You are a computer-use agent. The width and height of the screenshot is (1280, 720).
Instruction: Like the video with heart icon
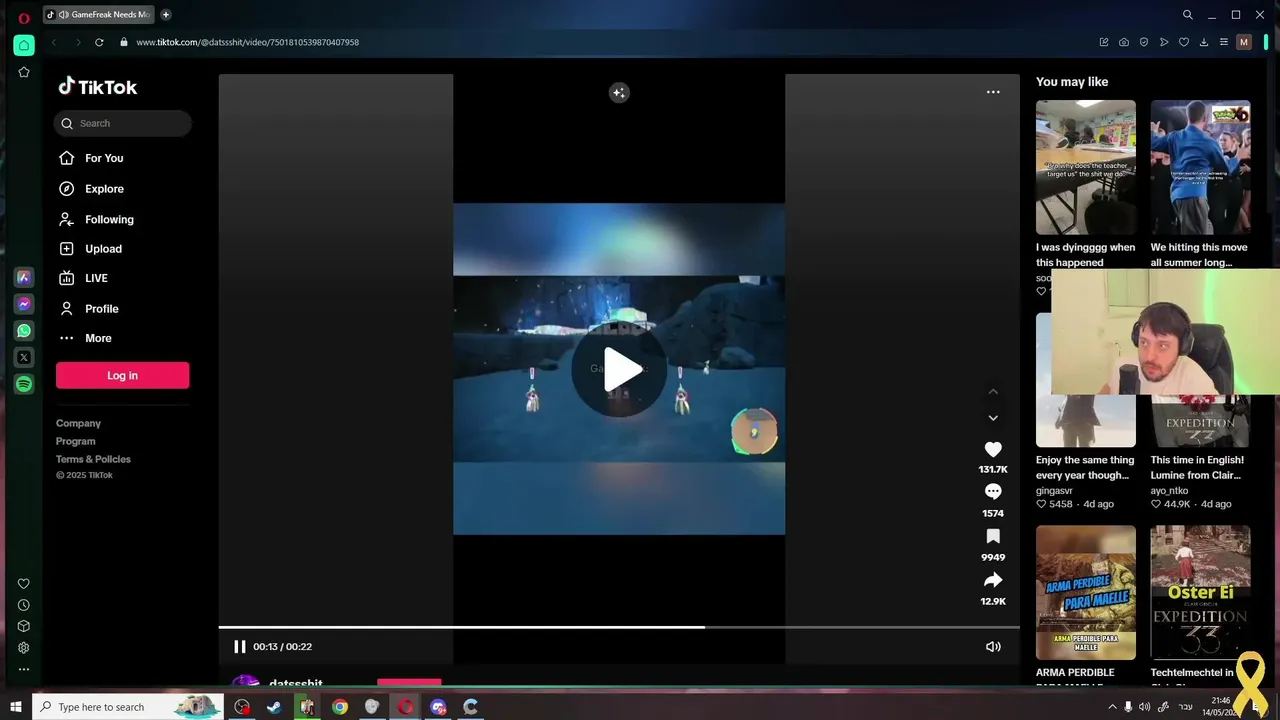click(993, 450)
